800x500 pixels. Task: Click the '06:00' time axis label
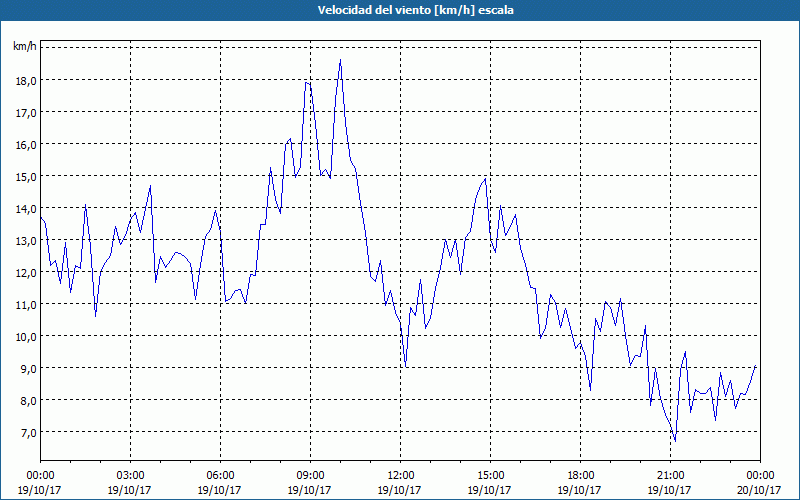pos(220,476)
